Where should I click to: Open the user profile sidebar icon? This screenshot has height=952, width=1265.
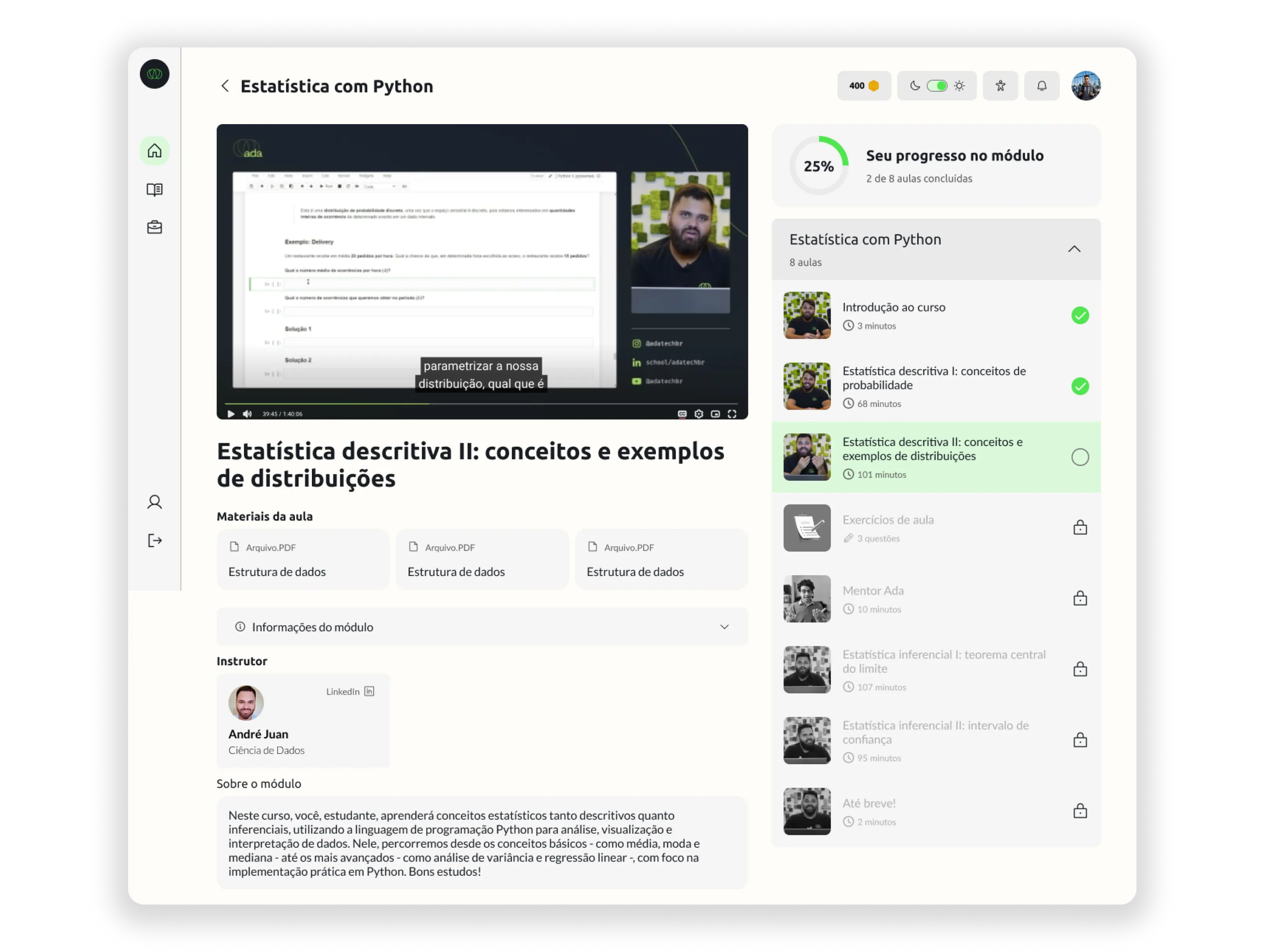tap(155, 502)
